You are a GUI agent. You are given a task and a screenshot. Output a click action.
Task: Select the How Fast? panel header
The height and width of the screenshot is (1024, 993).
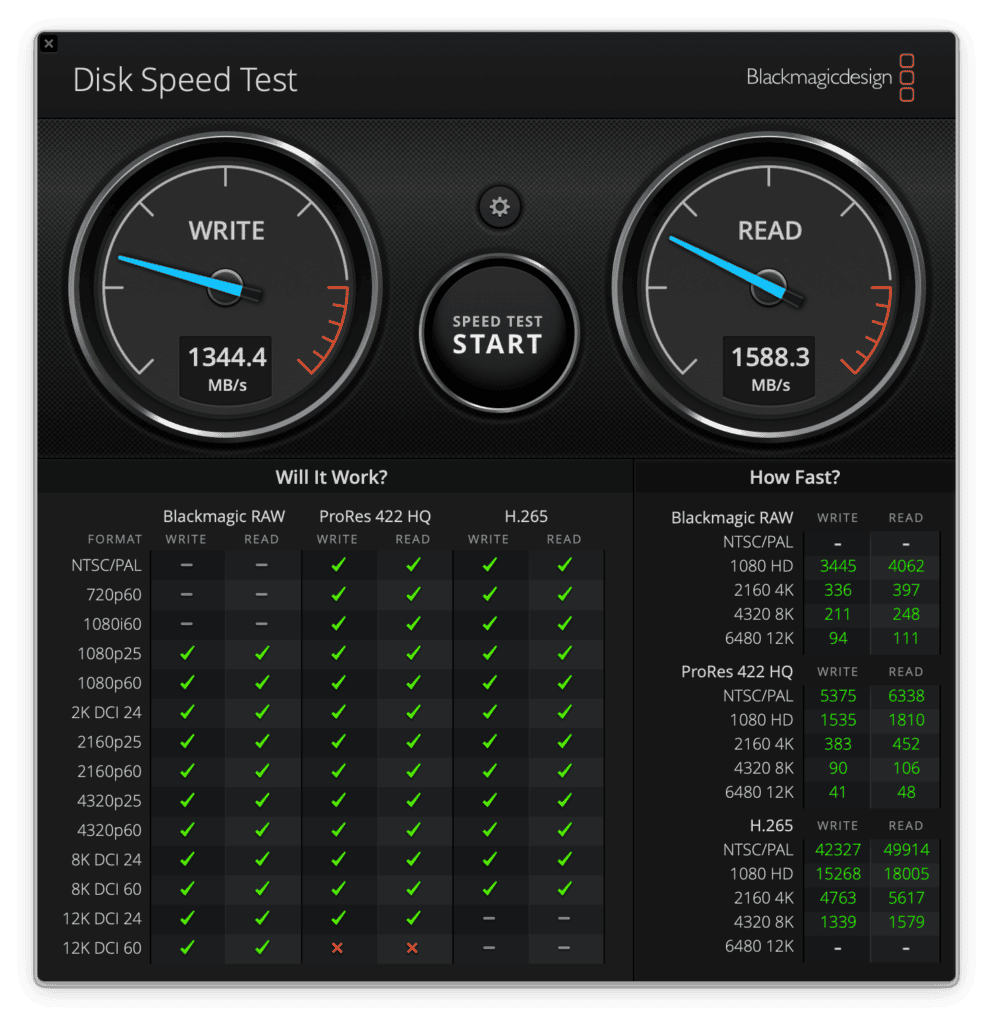tap(795, 477)
